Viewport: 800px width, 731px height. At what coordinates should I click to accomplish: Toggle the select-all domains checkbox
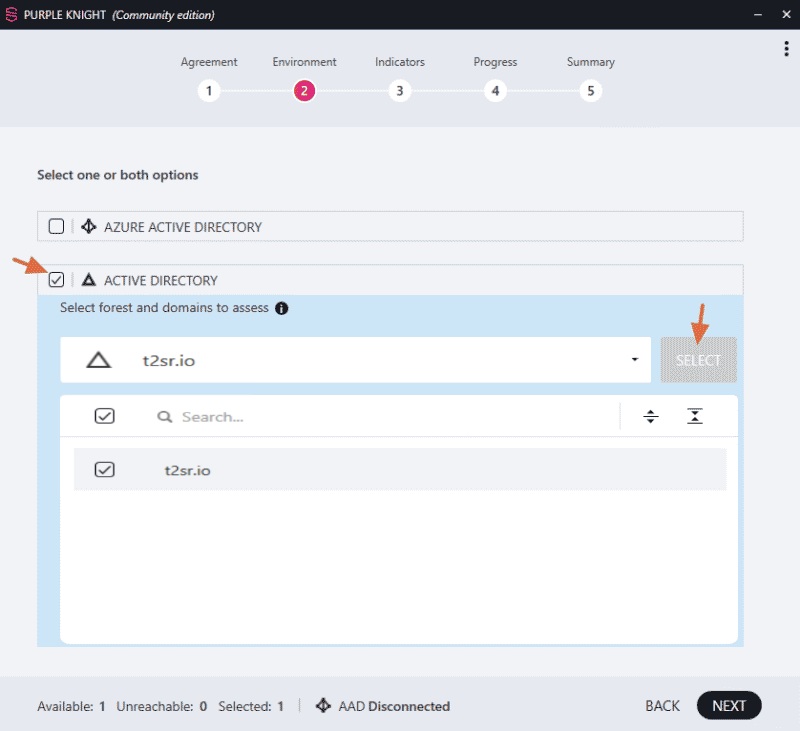click(105, 416)
